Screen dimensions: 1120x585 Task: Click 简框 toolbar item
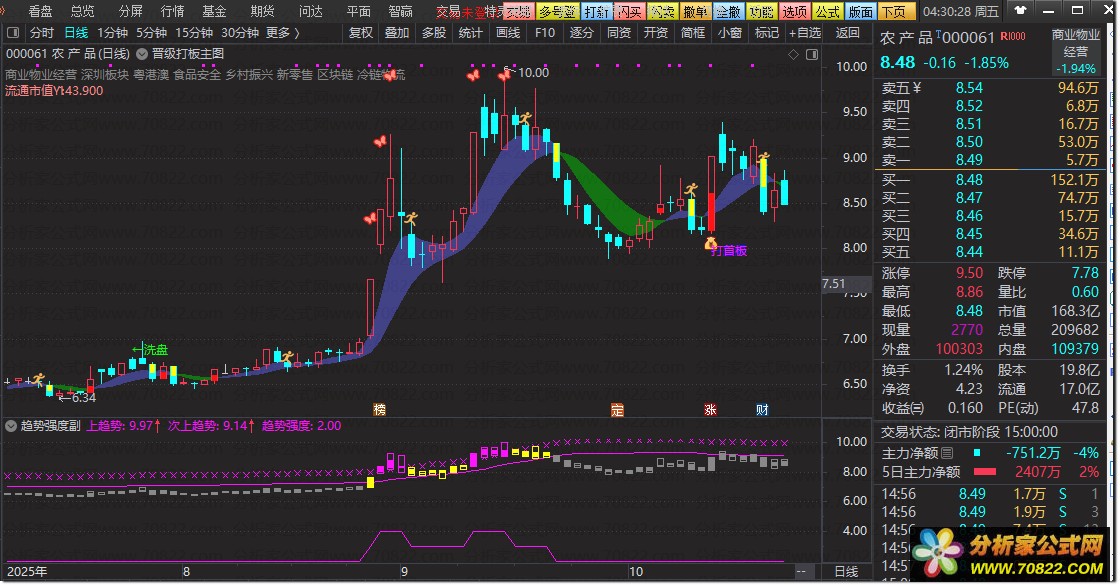693,33
